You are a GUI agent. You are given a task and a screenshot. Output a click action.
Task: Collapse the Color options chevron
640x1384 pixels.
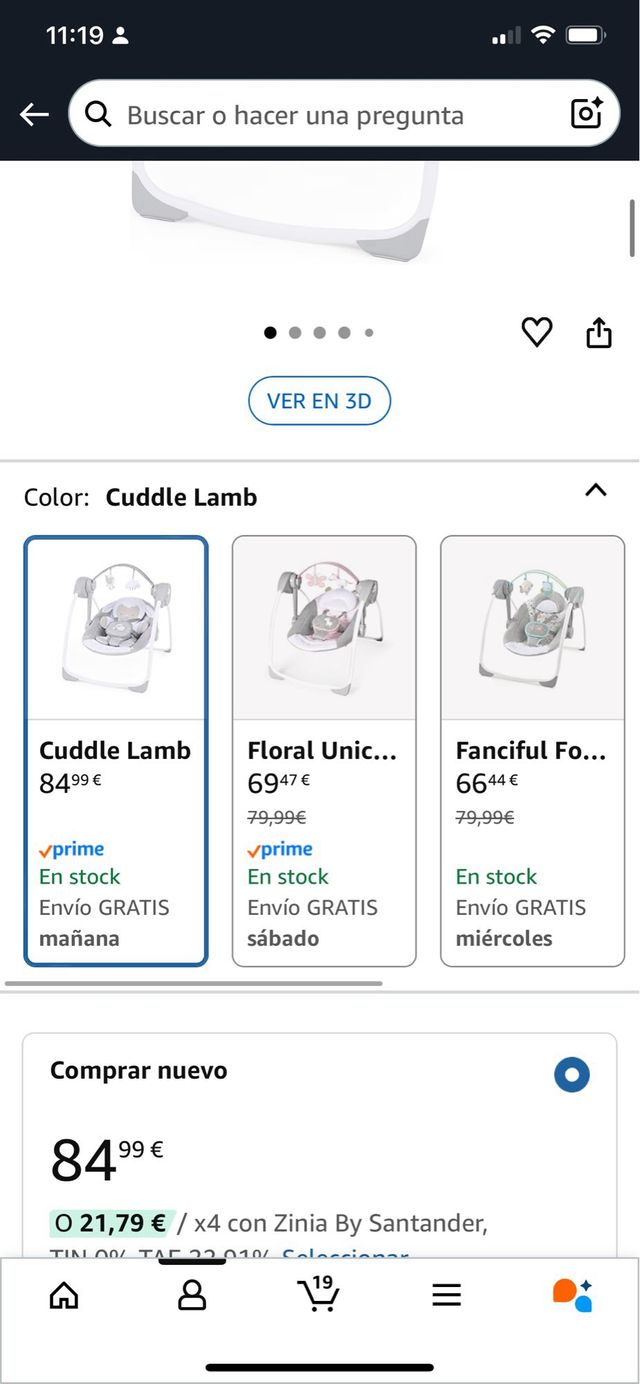(596, 490)
